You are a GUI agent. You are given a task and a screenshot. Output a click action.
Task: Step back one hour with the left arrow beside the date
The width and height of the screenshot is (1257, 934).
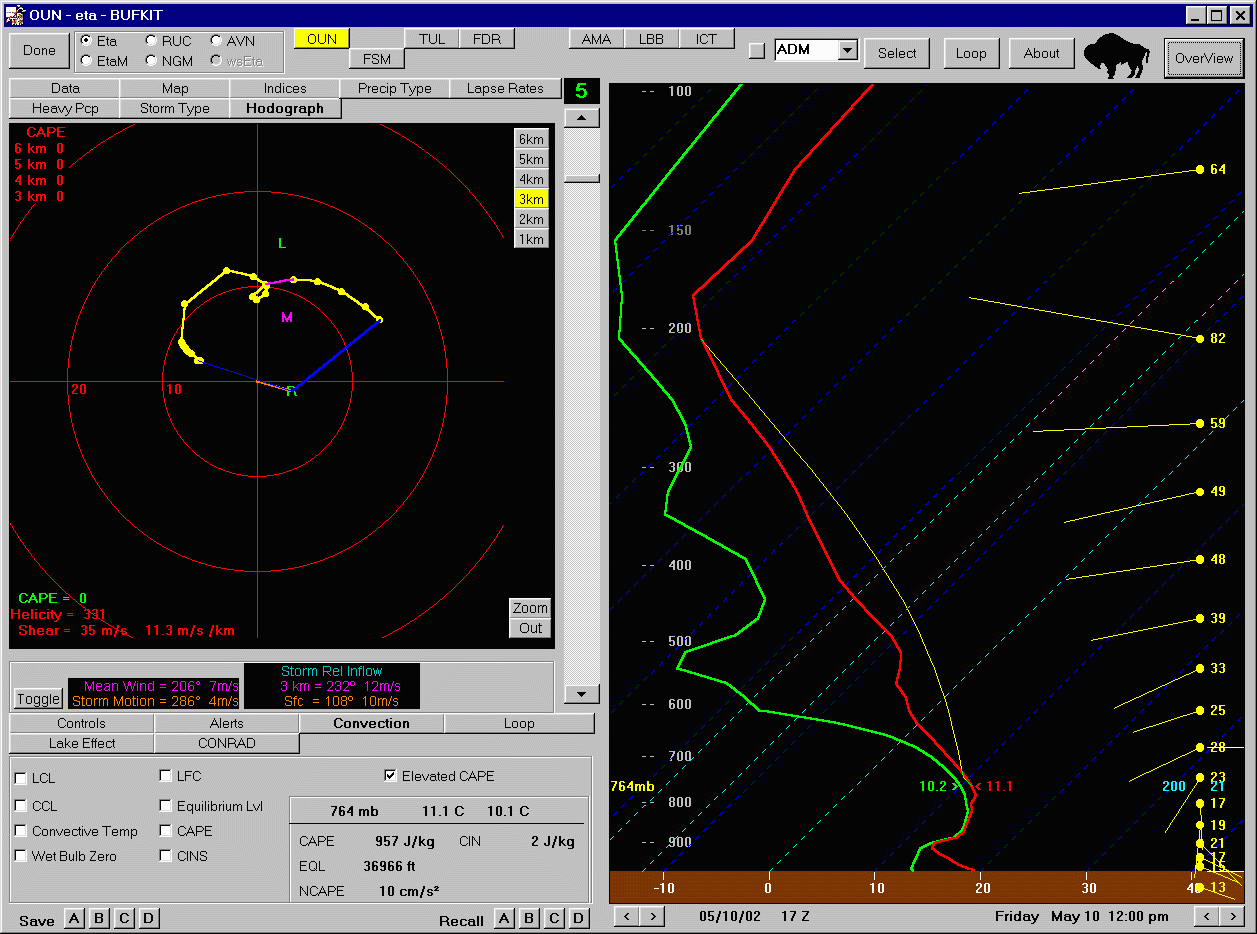coord(626,916)
